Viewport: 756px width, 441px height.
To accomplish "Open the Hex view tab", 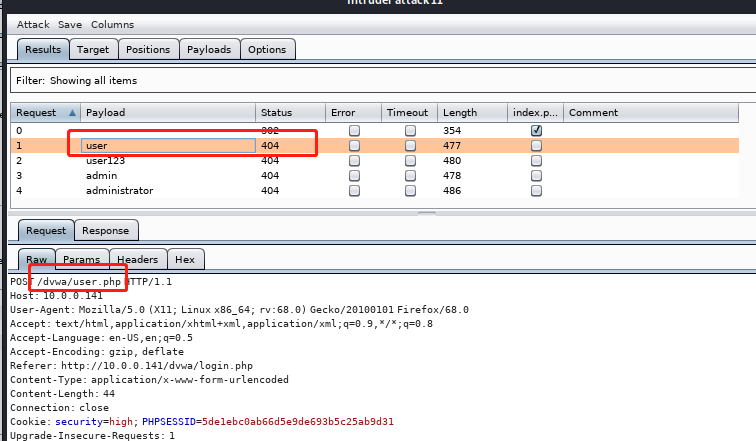I will (x=185, y=260).
